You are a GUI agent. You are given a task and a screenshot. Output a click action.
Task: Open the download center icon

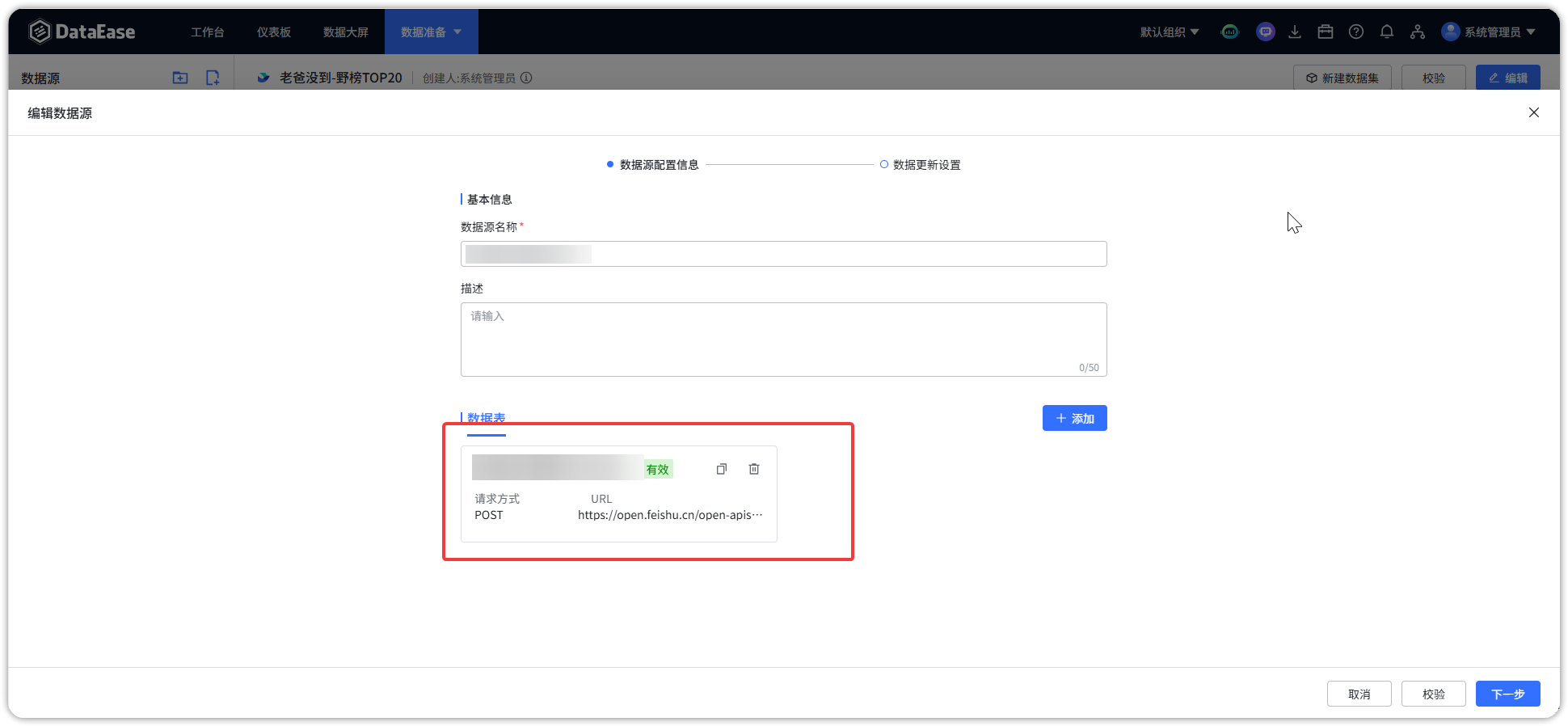coord(1295,32)
